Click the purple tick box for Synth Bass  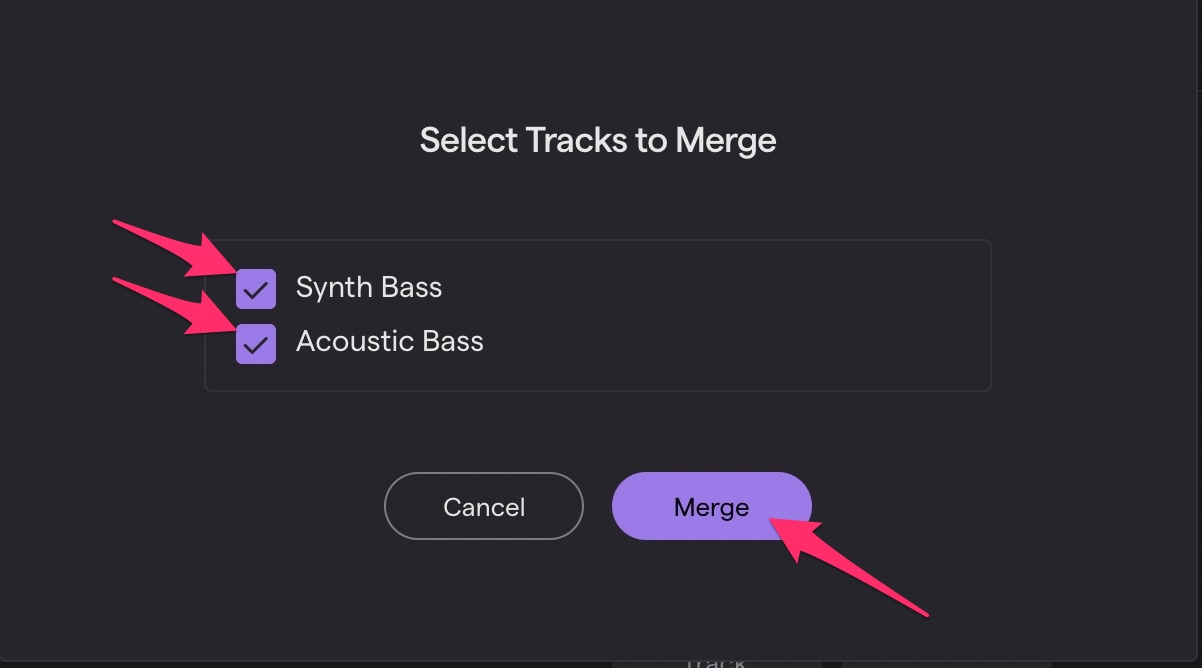pos(256,289)
